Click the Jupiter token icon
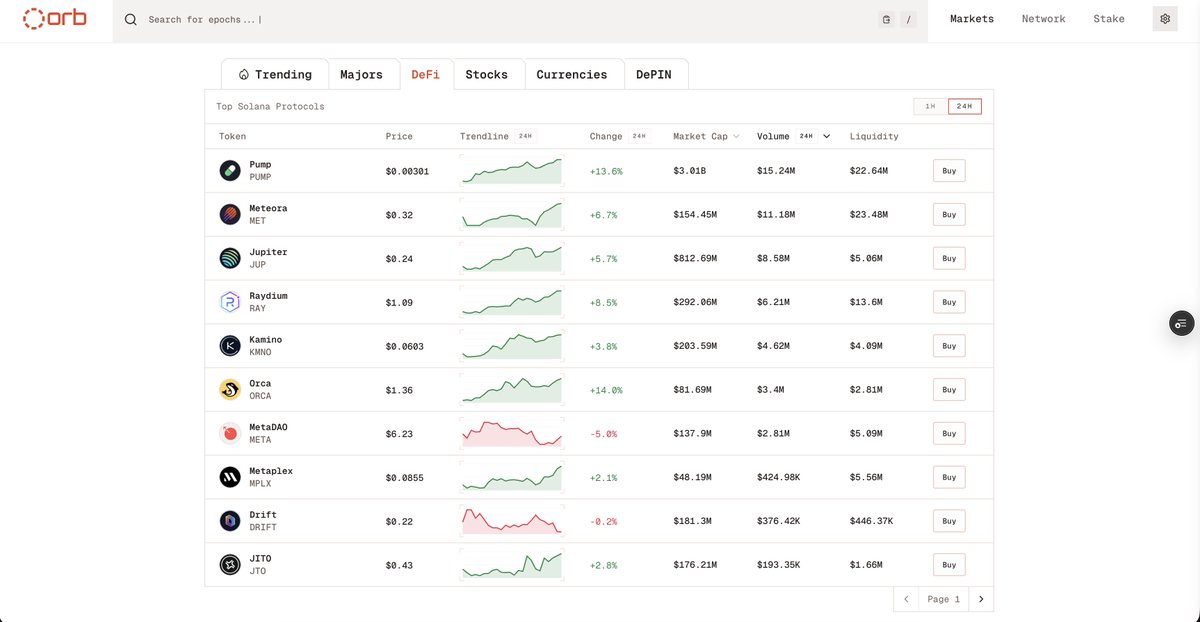The height and width of the screenshot is (622, 1200). coord(230,258)
